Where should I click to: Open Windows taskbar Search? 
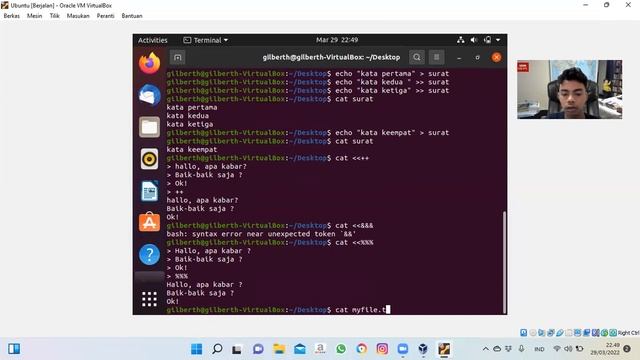(217, 349)
